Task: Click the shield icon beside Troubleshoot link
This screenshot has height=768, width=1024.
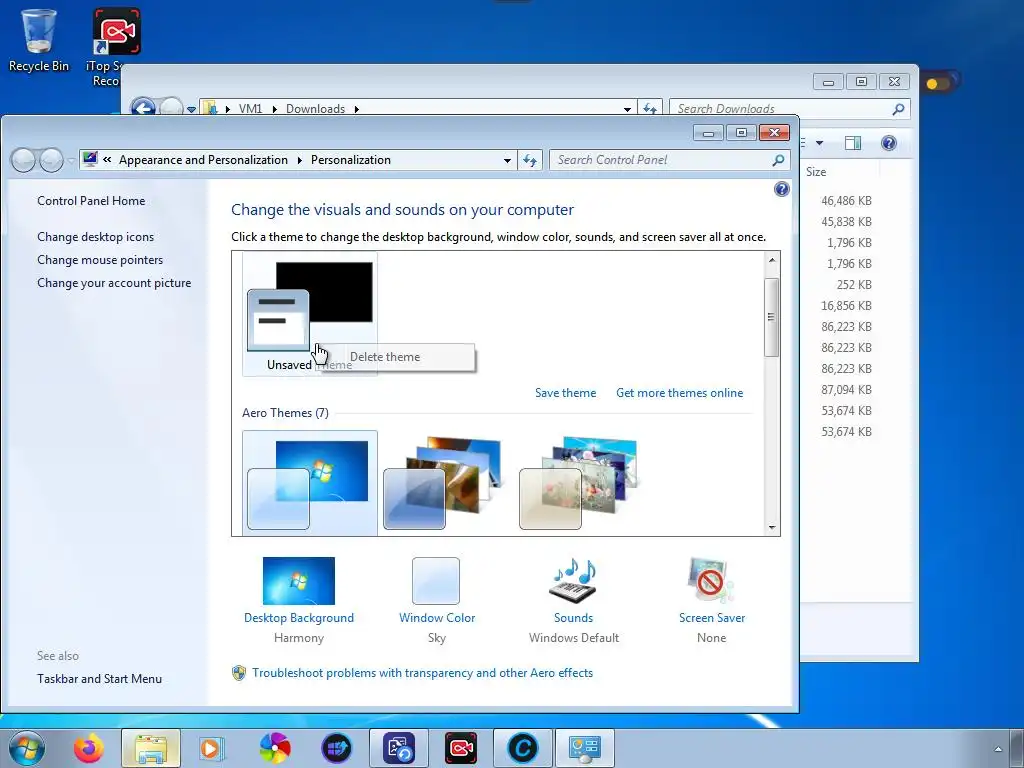Action: click(239, 673)
